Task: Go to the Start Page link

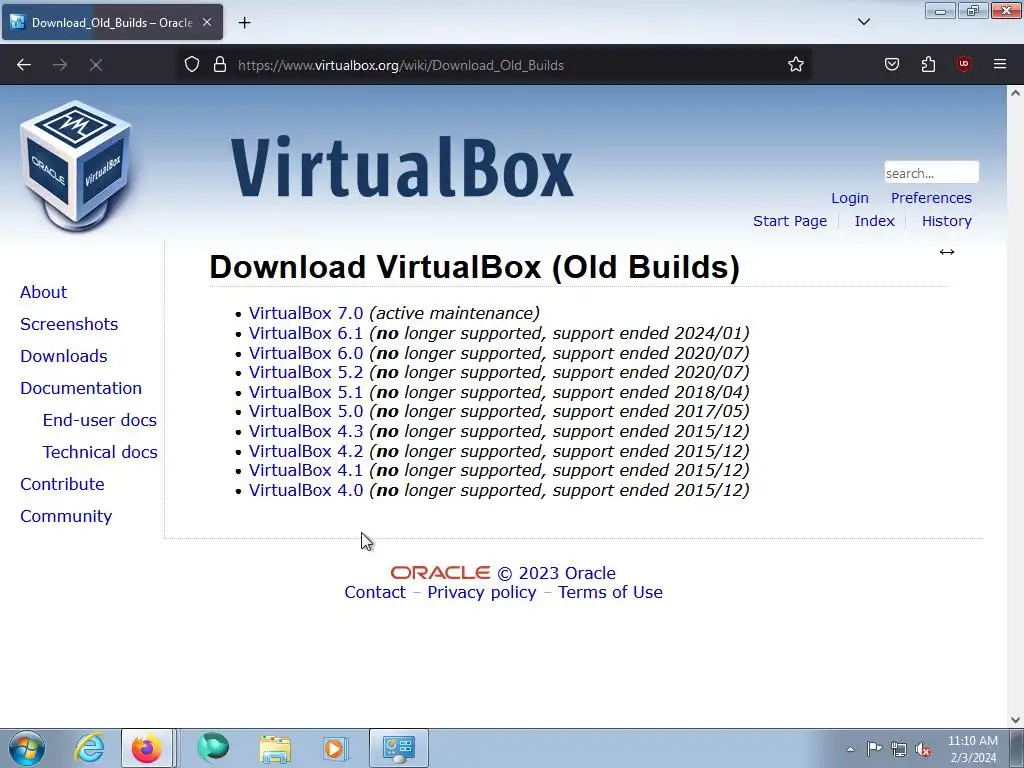Action: (790, 221)
